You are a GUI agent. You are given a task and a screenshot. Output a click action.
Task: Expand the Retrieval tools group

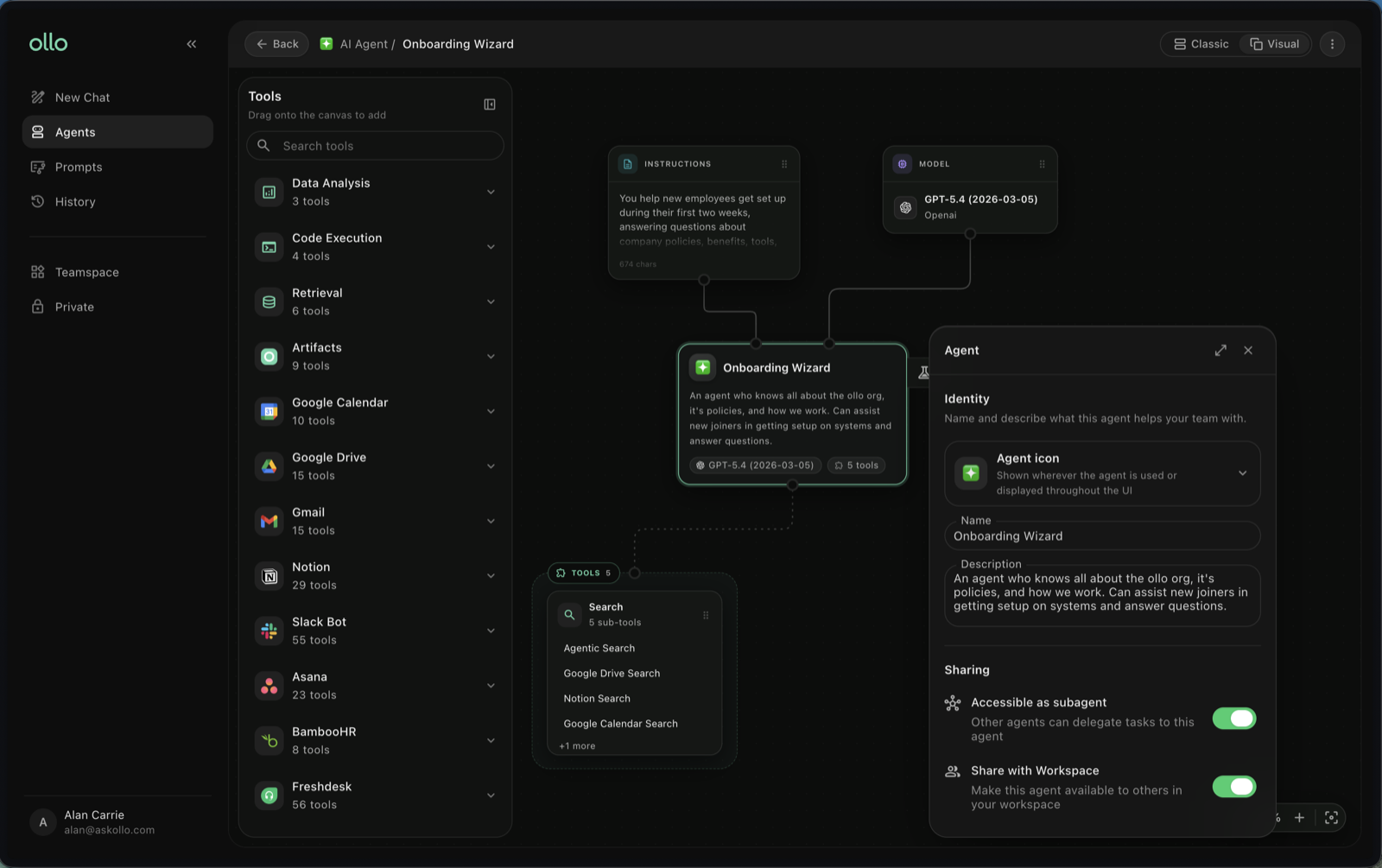point(491,301)
